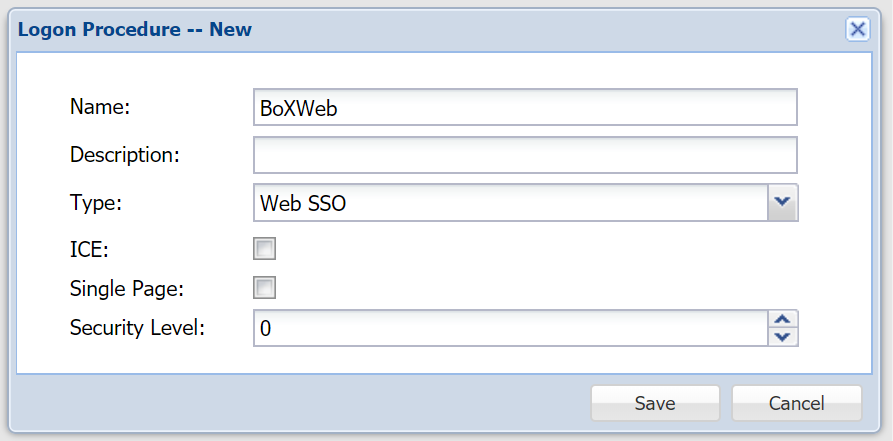Focus the Security Level number field
Image resolution: width=893 pixels, height=441 pixels.
click(x=510, y=327)
